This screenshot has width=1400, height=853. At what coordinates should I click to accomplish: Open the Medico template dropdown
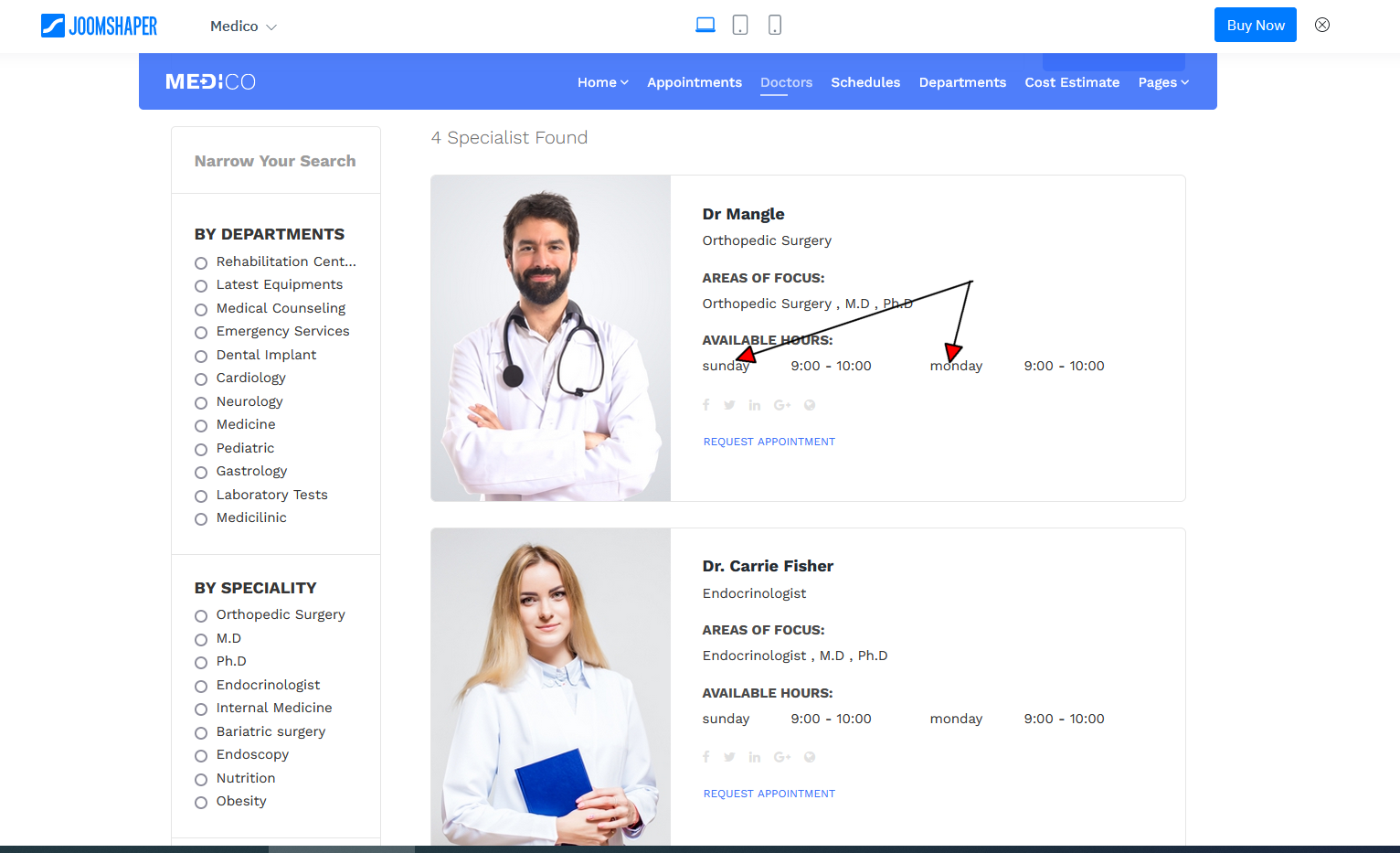tap(243, 27)
